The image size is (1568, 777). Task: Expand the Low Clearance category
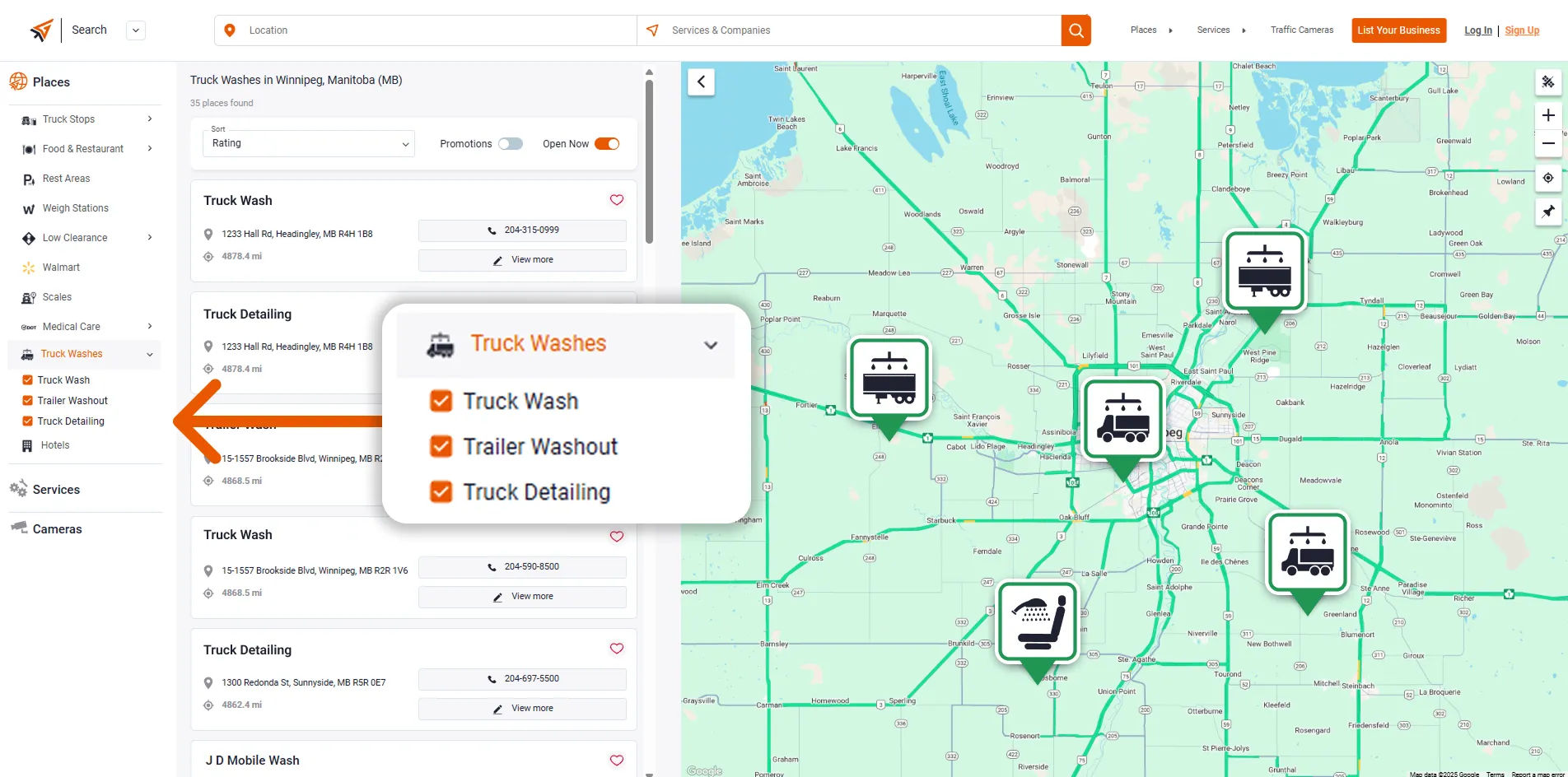(x=149, y=237)
